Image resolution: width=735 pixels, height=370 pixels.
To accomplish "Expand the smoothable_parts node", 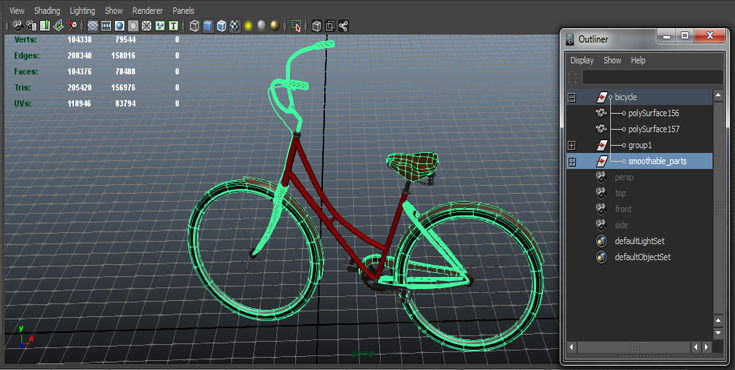I will (x=571, y=162).
